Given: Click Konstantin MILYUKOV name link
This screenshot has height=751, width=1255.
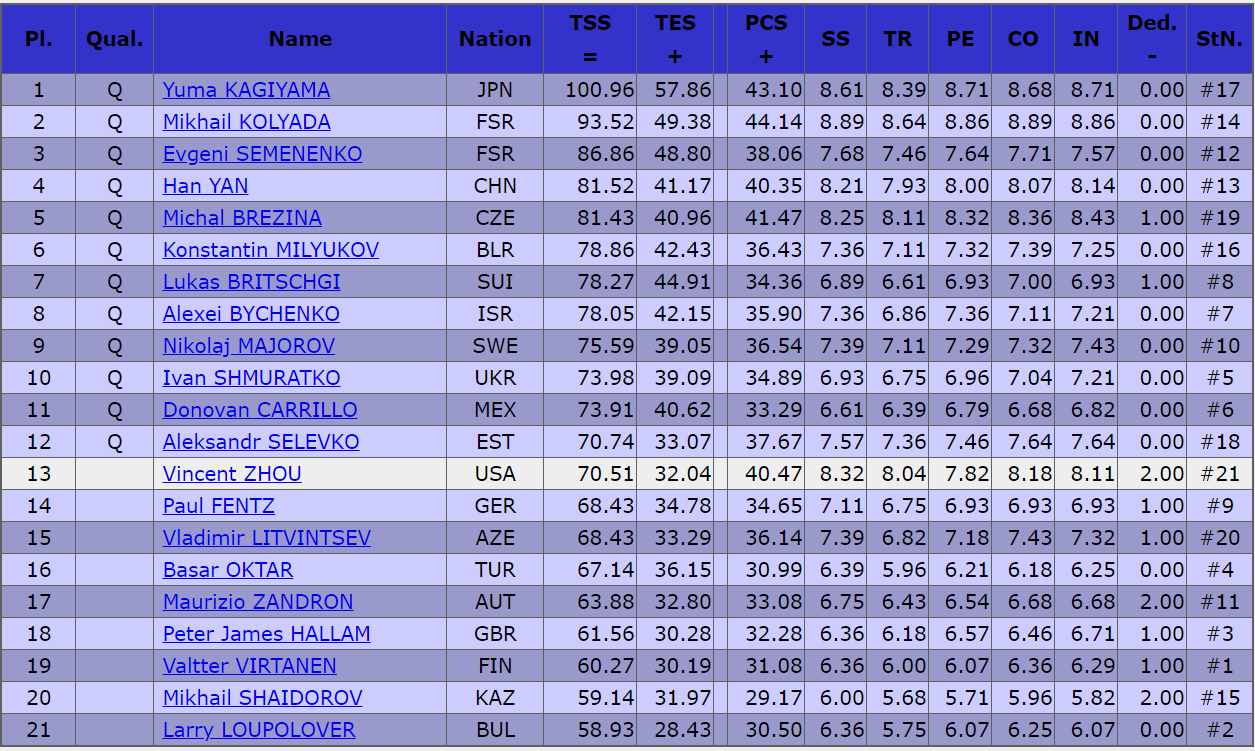Looking at the screenshot, I should tap(270, 250).
